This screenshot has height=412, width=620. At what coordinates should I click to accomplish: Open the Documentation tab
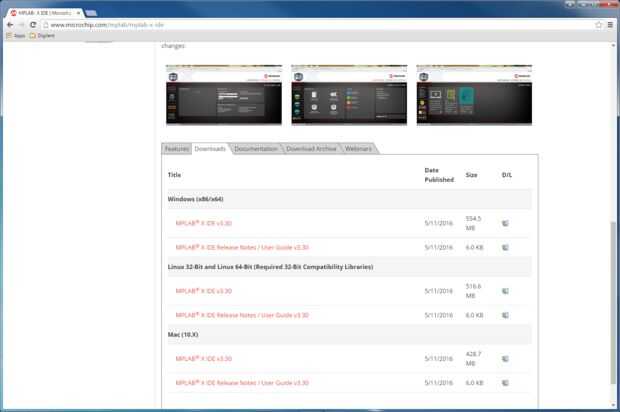pyautogui.click(x=256, y=149)
